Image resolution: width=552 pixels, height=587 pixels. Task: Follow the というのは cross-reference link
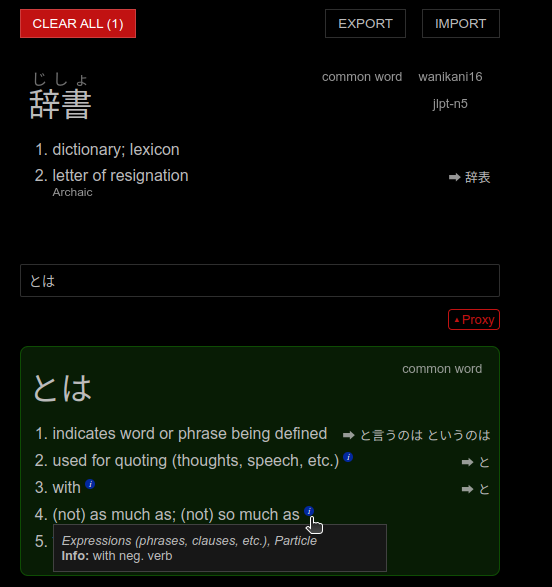459,435
